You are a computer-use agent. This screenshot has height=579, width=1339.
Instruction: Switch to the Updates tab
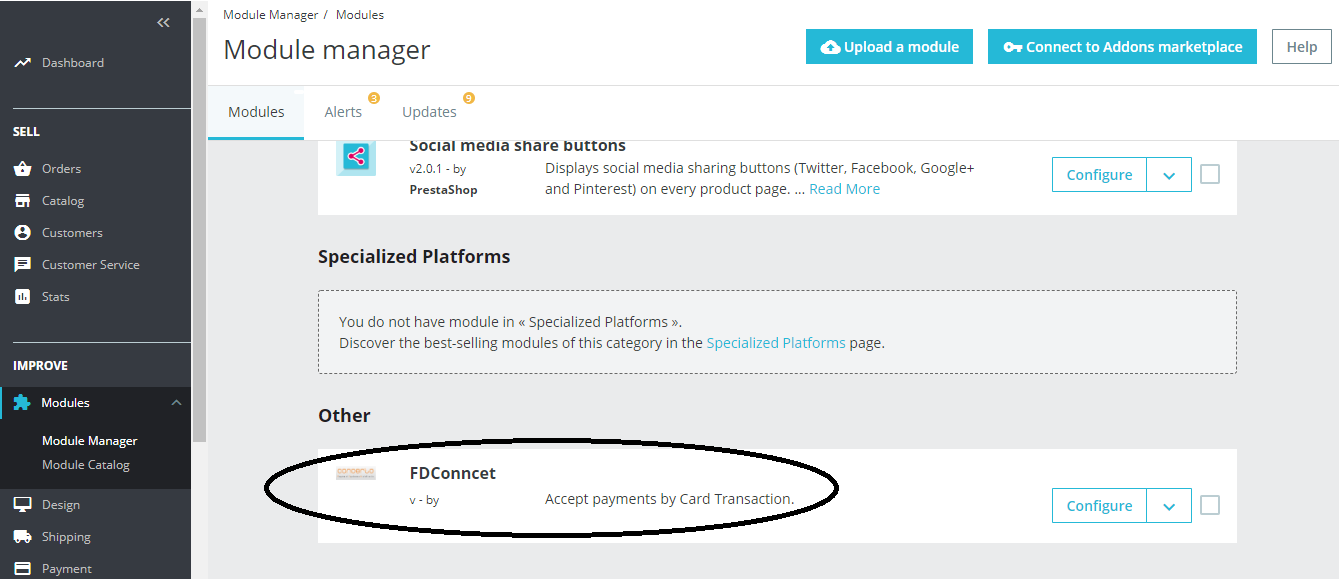[429, 112]
